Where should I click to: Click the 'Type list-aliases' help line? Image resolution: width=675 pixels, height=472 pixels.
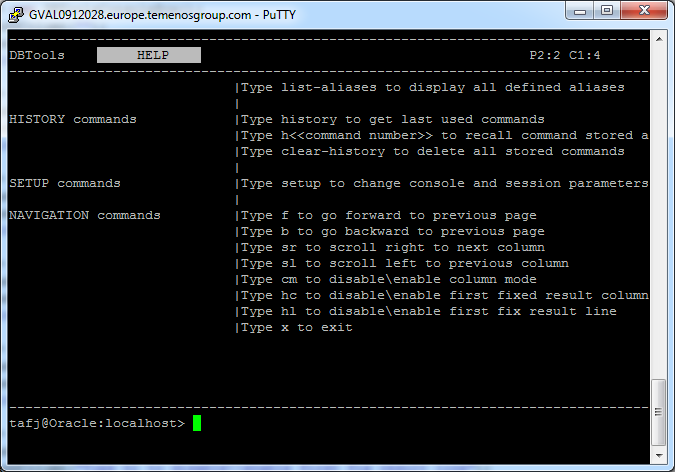(432, 87)
